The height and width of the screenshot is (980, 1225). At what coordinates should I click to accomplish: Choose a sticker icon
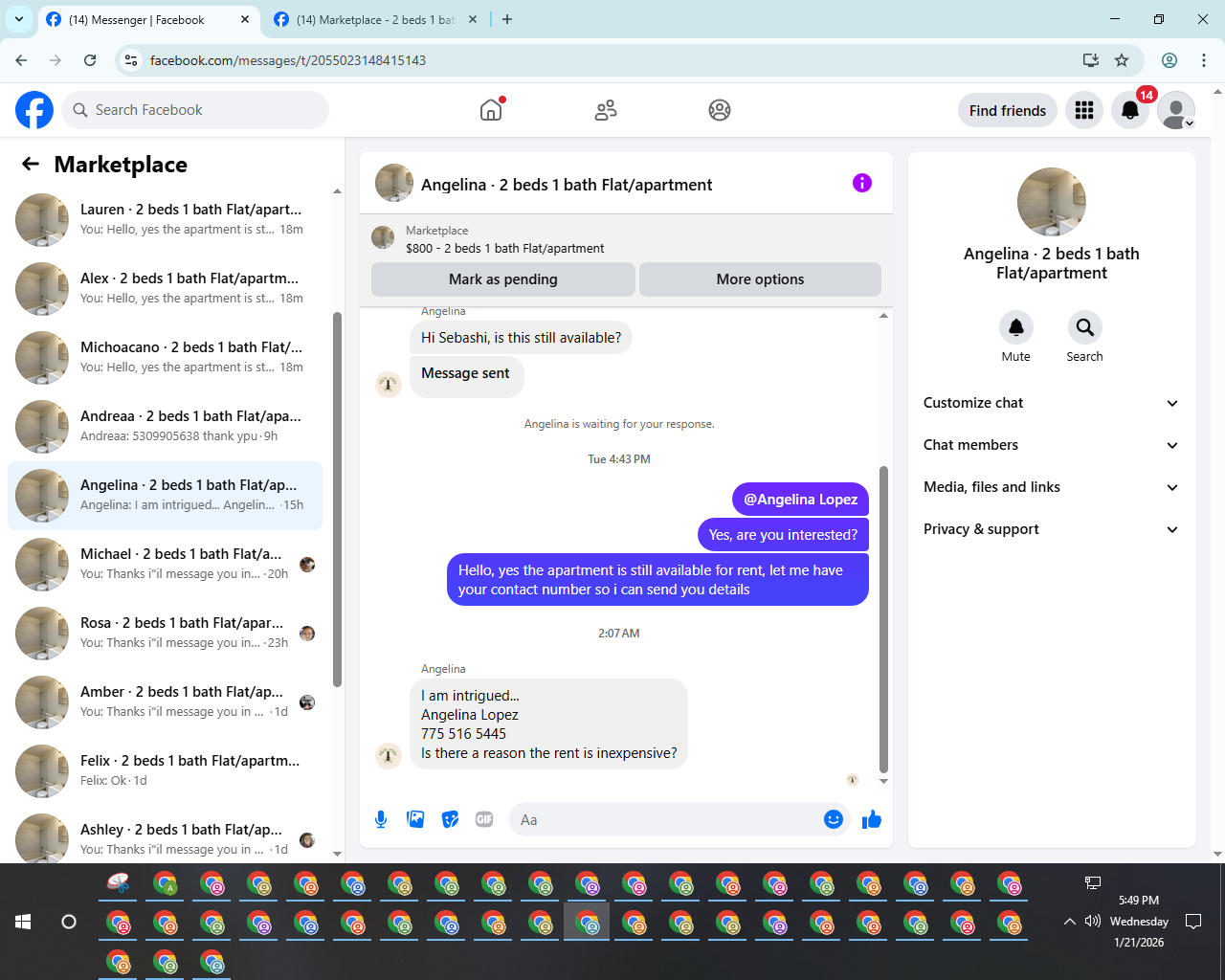[x=450, y=819]
